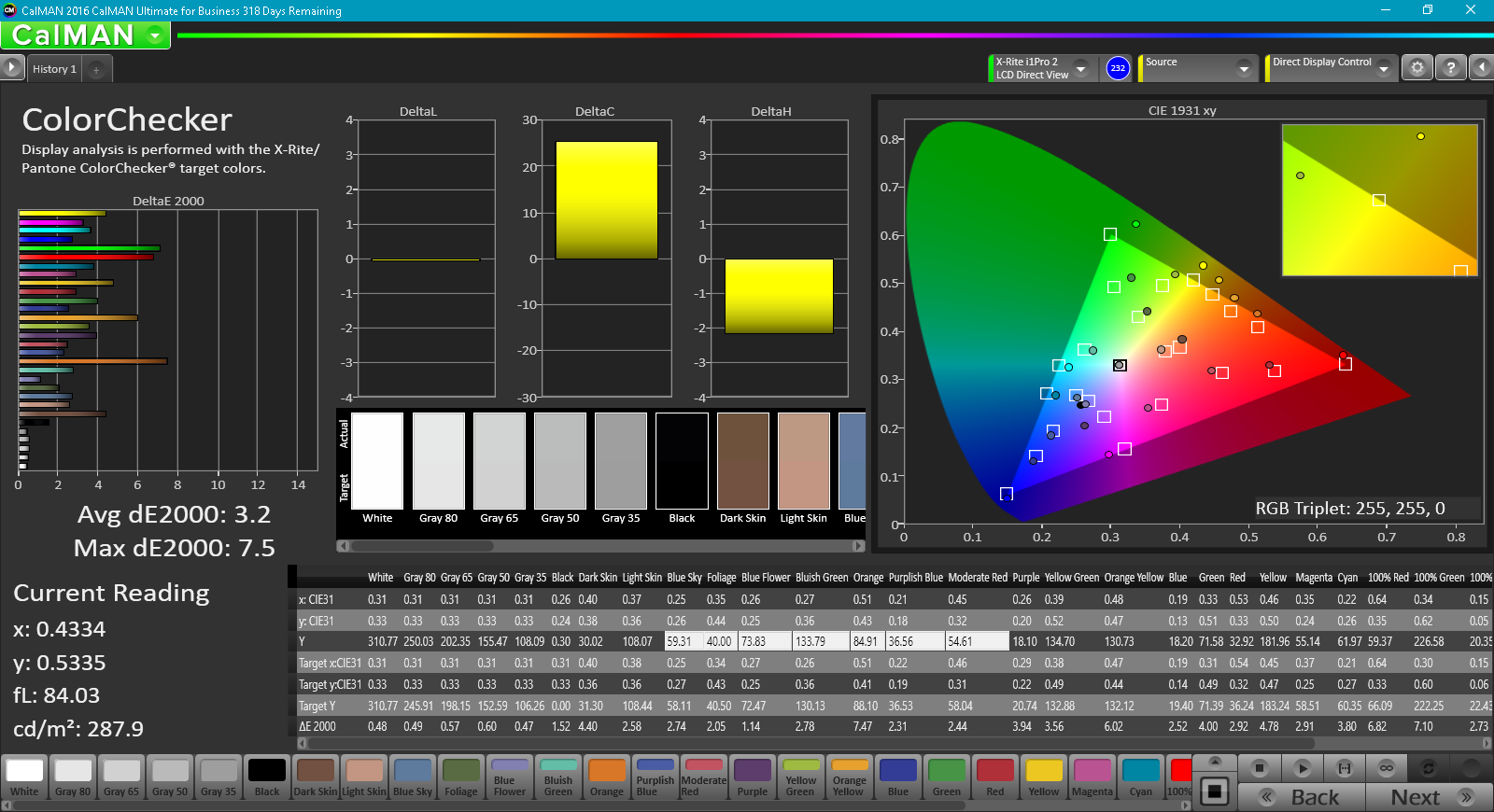
Task: Click the data table scroll right arrow
Action: (1487, 743)
